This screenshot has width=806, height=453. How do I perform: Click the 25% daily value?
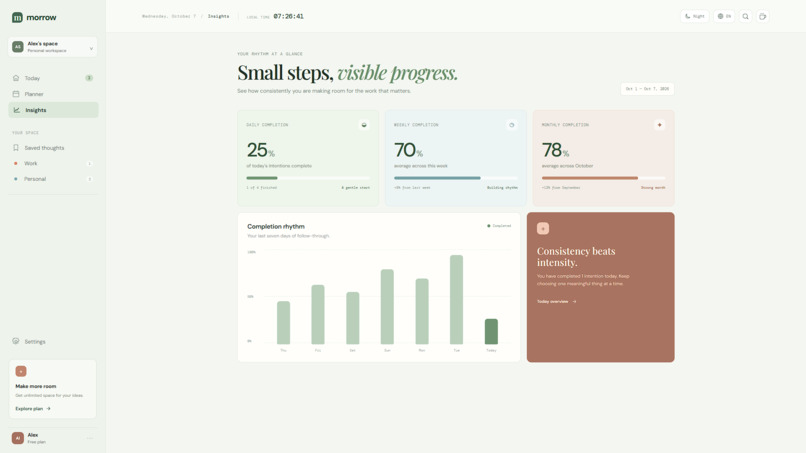point(261,150)
